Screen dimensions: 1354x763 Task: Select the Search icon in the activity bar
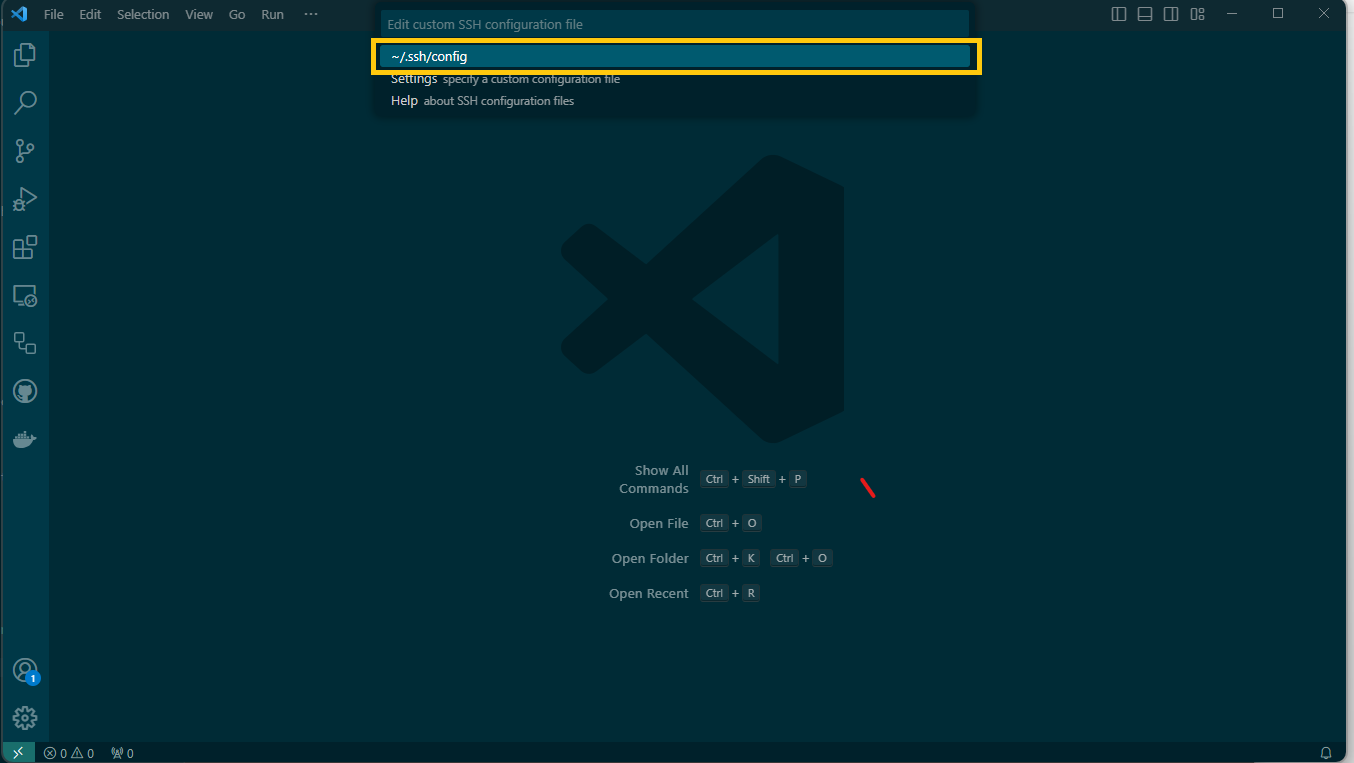click(x=25, y=103)
